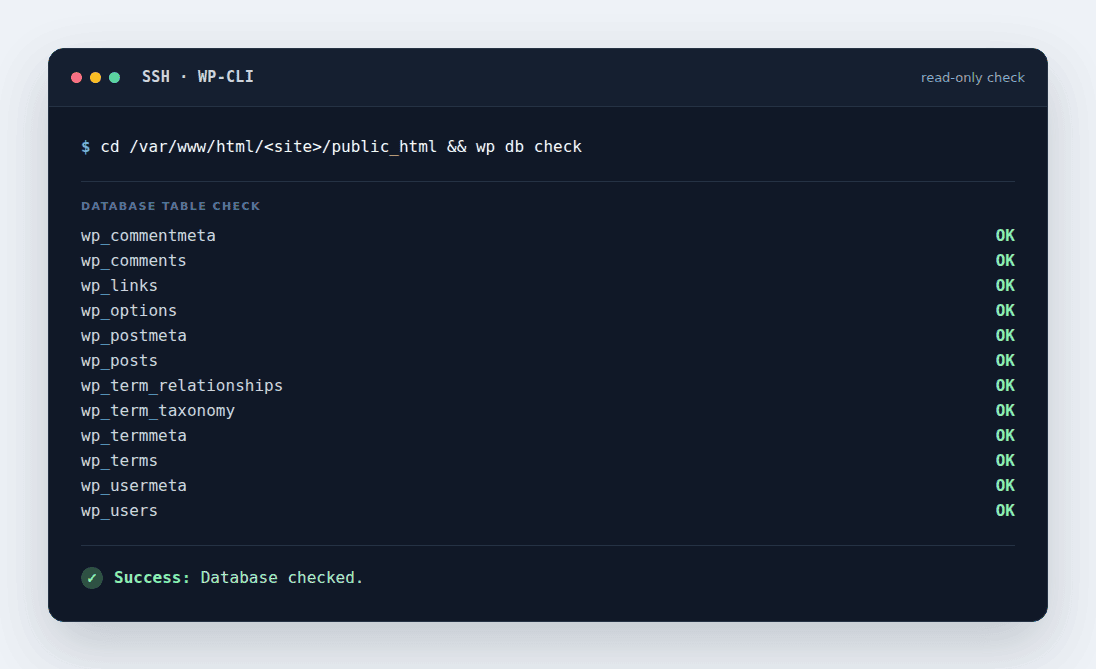Image resolution: width=1096 pixels, height=669 pixels.
Task: Click the 'SSH · WP-CLI' window title
Action: point(198,77)
